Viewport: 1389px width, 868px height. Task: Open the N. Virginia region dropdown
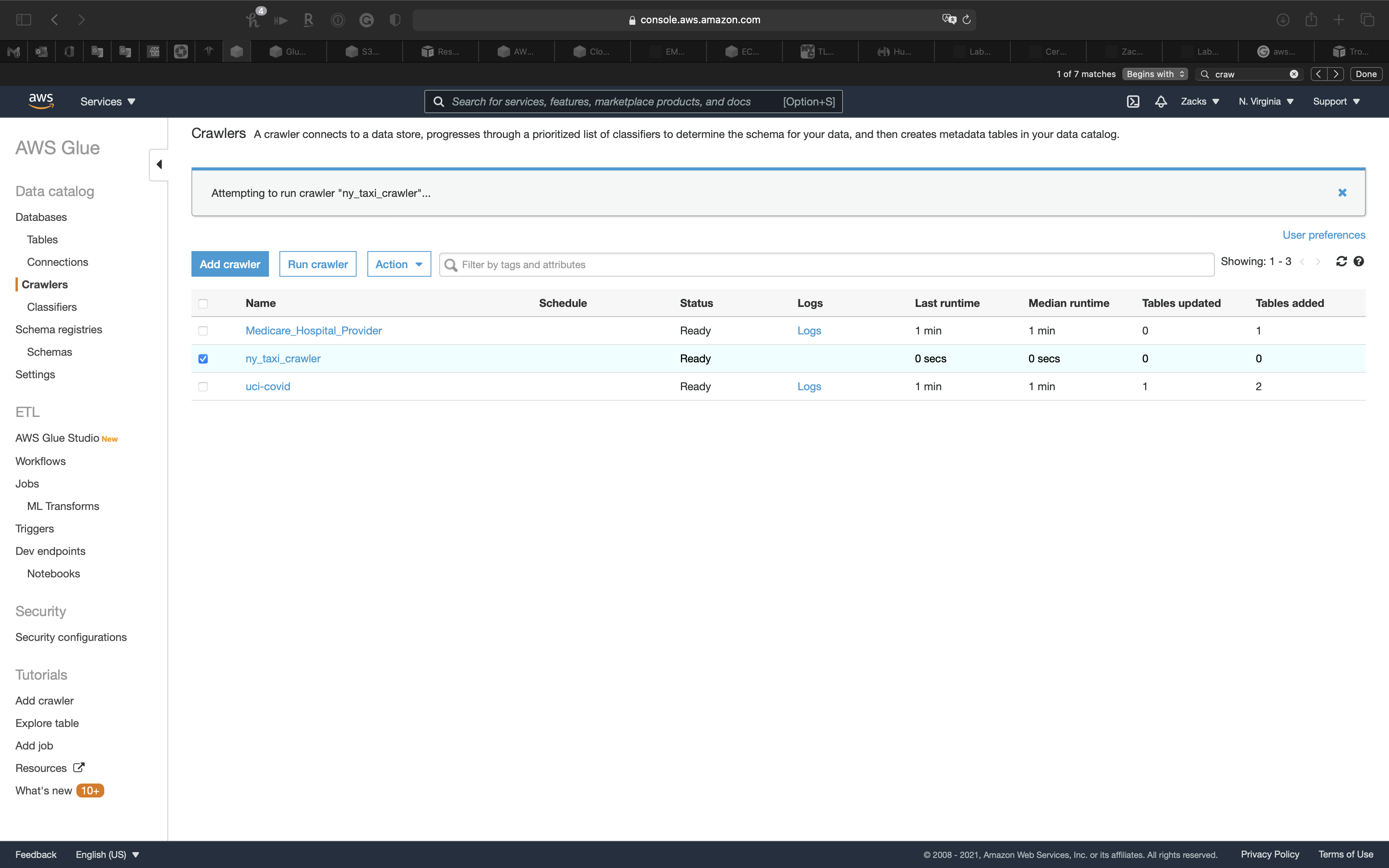[x=1266, y=102]
